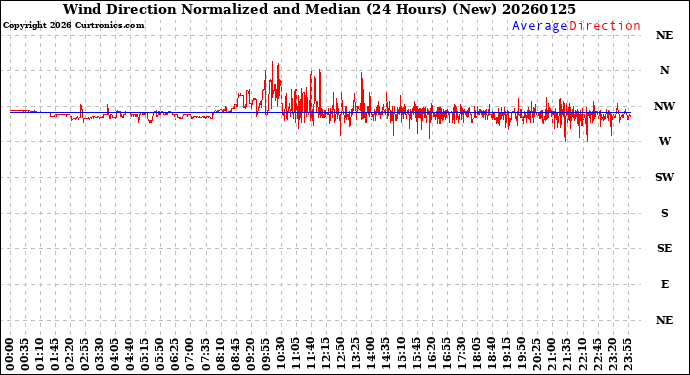This screenshot has height=375, width=690.
Task: Click the 02:55 time axis label
Action: (85, 355)
